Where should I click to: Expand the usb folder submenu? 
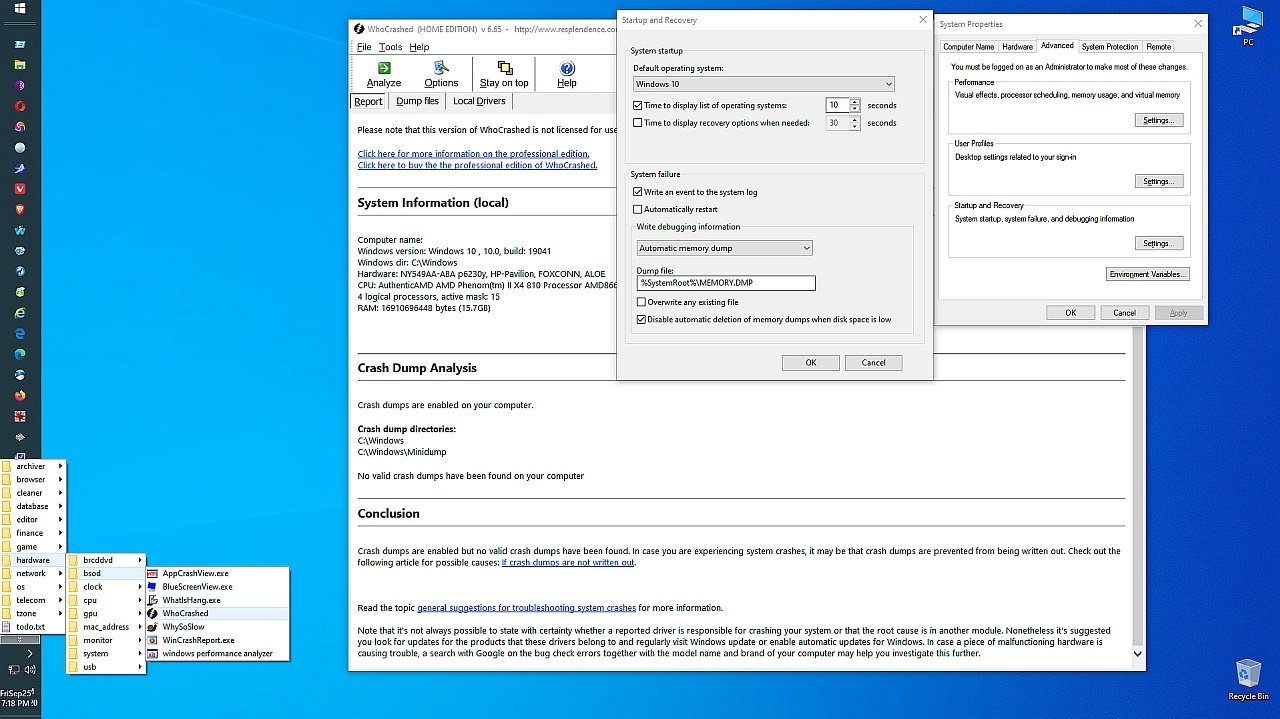106,667
